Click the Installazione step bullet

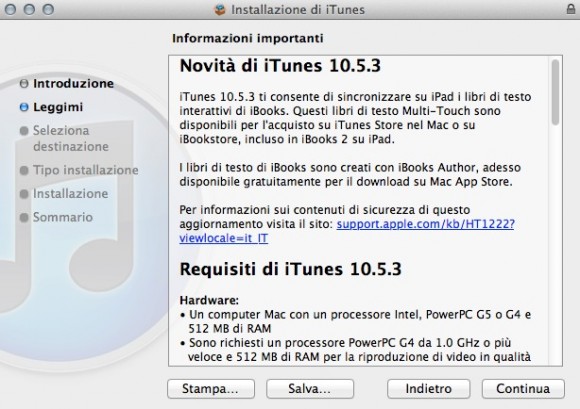pyautogui.click(x=24, y=194)
